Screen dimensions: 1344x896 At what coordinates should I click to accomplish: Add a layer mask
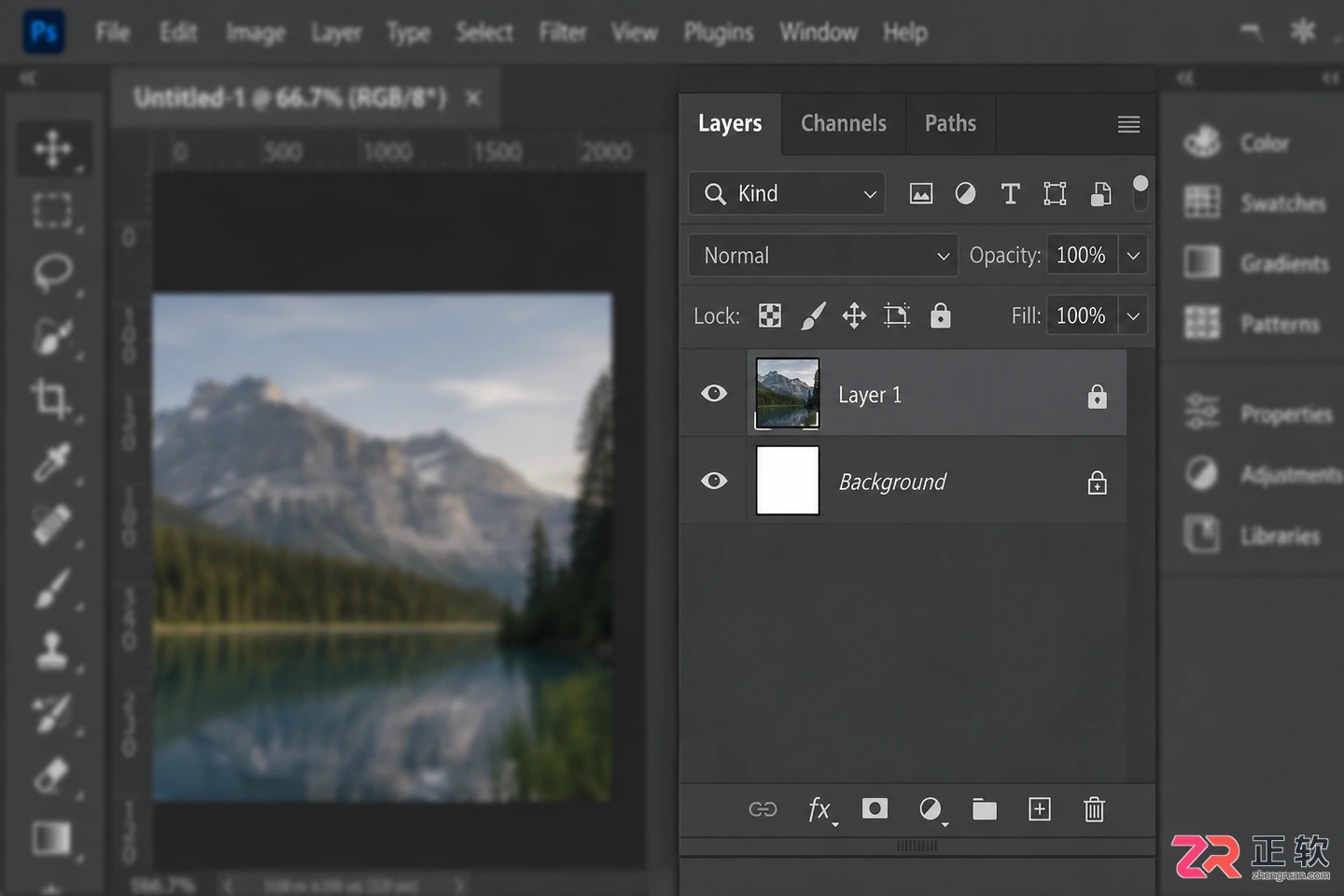pyautogui.click(x=875, y=808)
